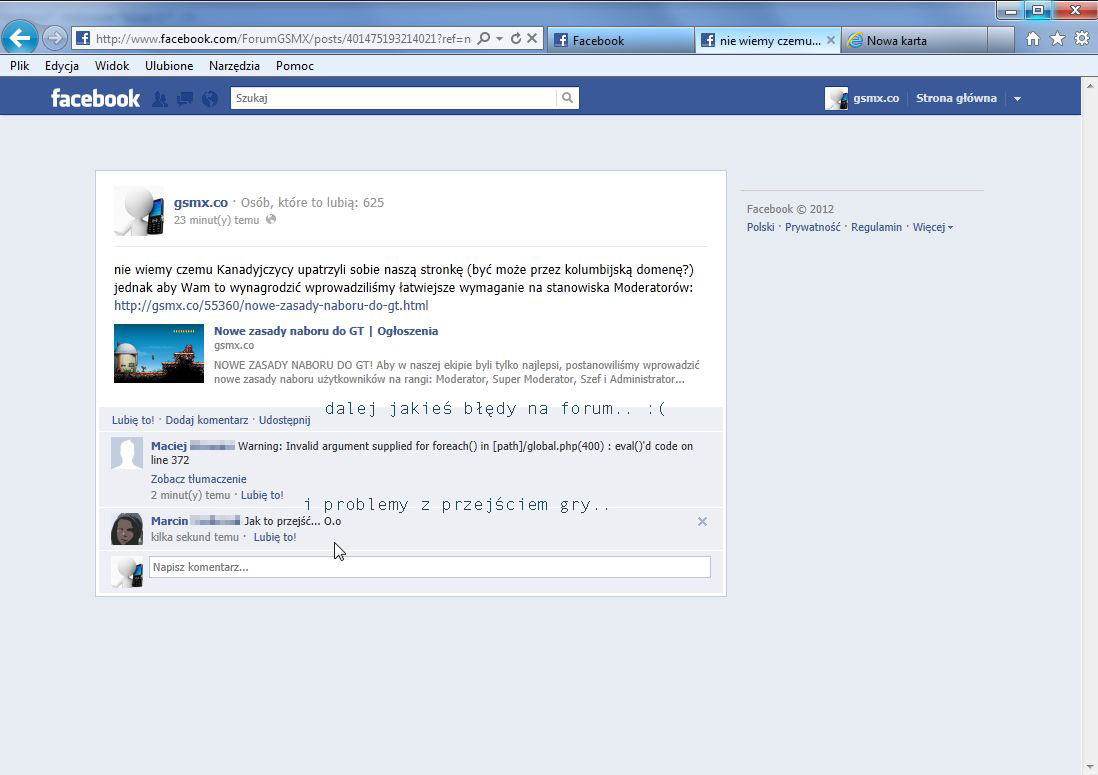Open the address bar autocomplete dropdown arrow
The width and height of the screenshot is (1098, 775).
coord(500,39)
